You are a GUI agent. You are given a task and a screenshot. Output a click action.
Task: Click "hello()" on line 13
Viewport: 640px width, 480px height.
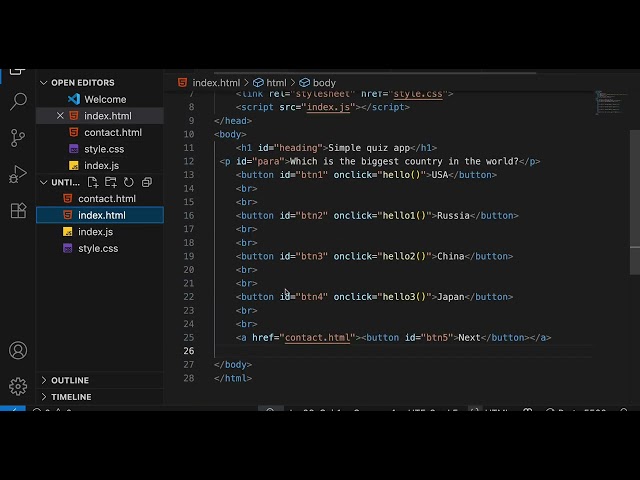pyautogui.click(x=401, y=175)
